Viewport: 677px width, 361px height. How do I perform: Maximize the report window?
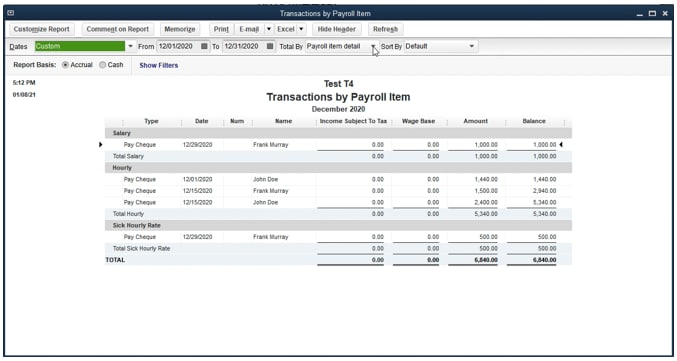652,13
